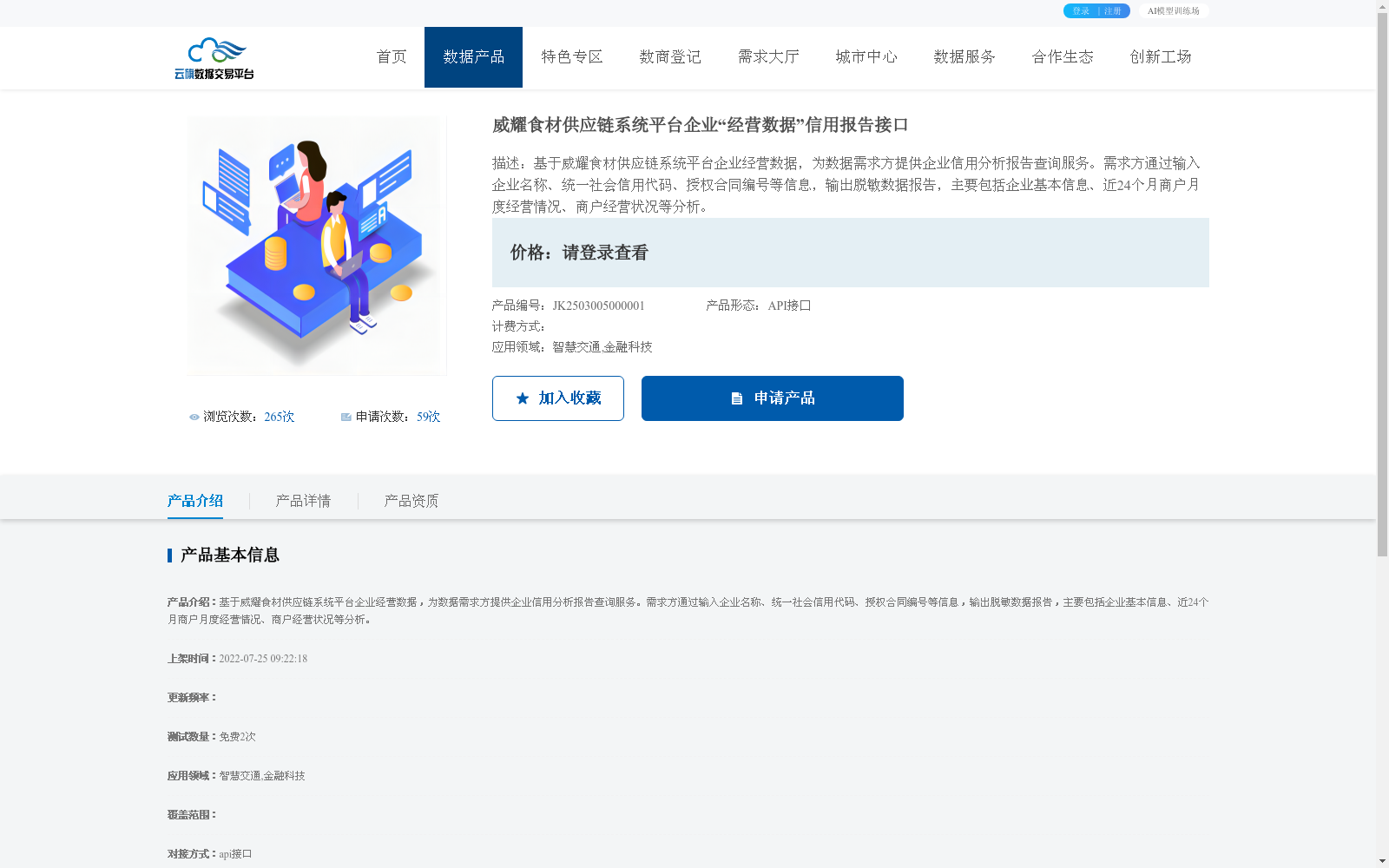Open the 城市中心 menu item

coord(866,57)
